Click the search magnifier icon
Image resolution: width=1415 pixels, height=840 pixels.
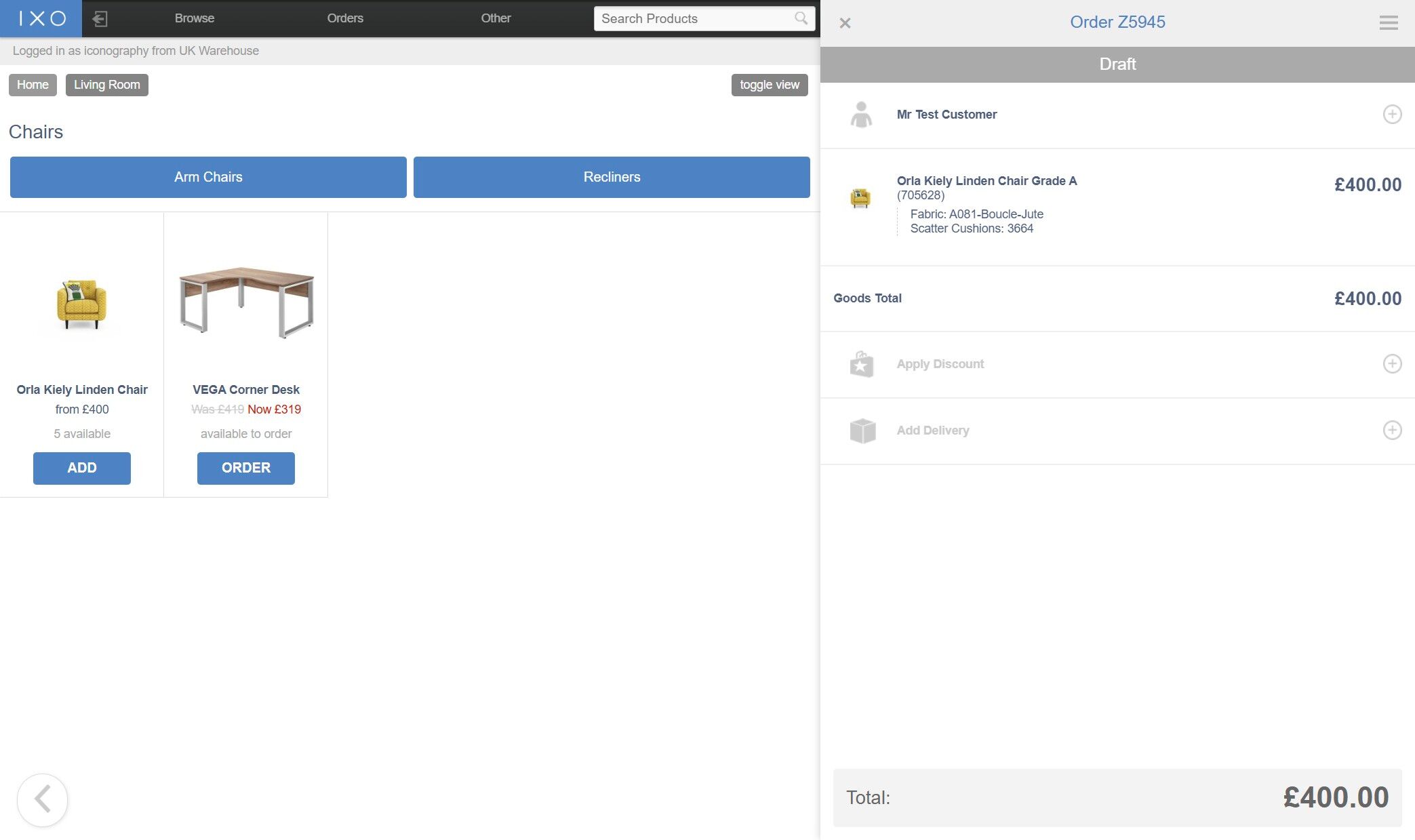[801, 18]
